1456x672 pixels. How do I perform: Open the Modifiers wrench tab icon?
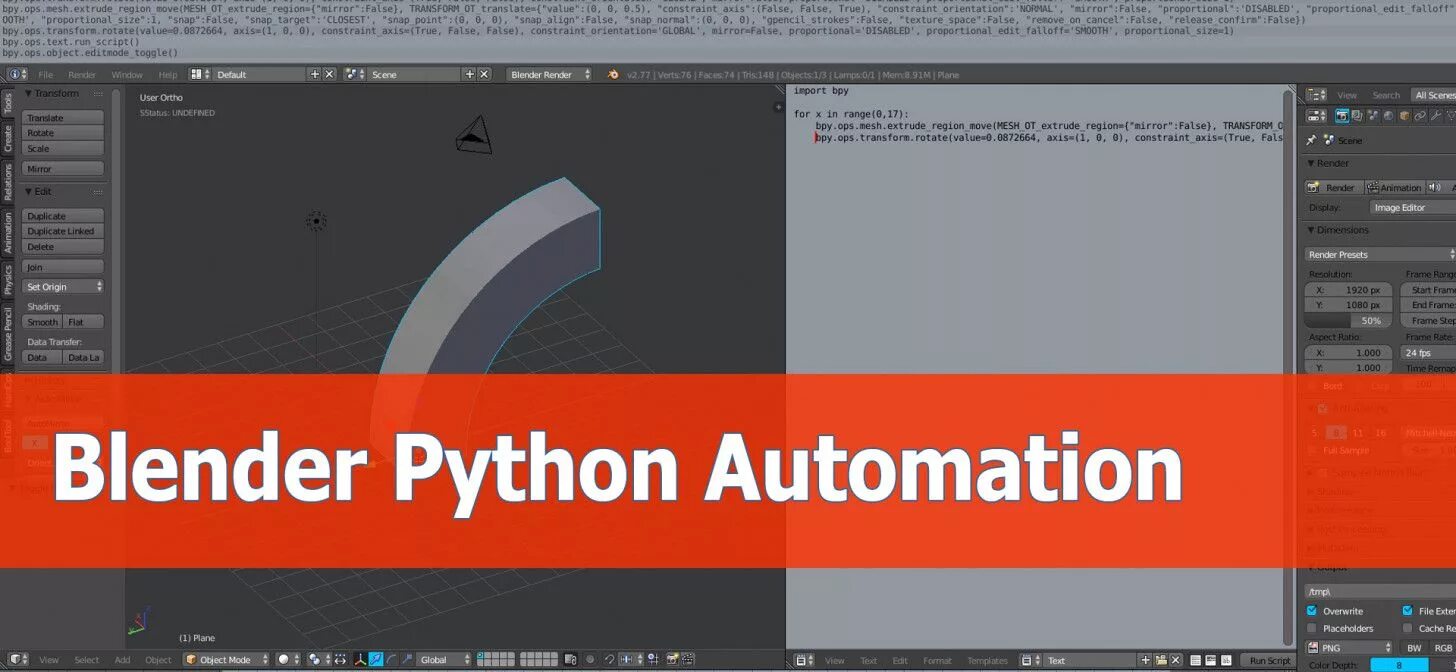(1435, 116)
